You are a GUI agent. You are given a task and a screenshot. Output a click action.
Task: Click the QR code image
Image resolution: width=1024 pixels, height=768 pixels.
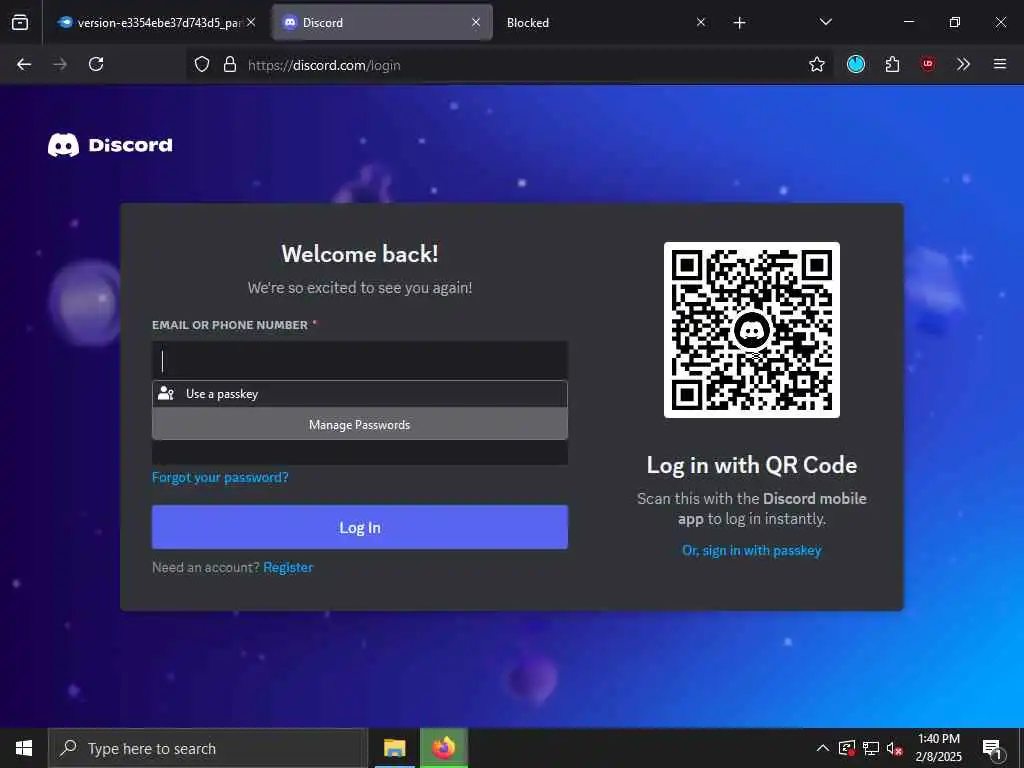coord(752,330)
